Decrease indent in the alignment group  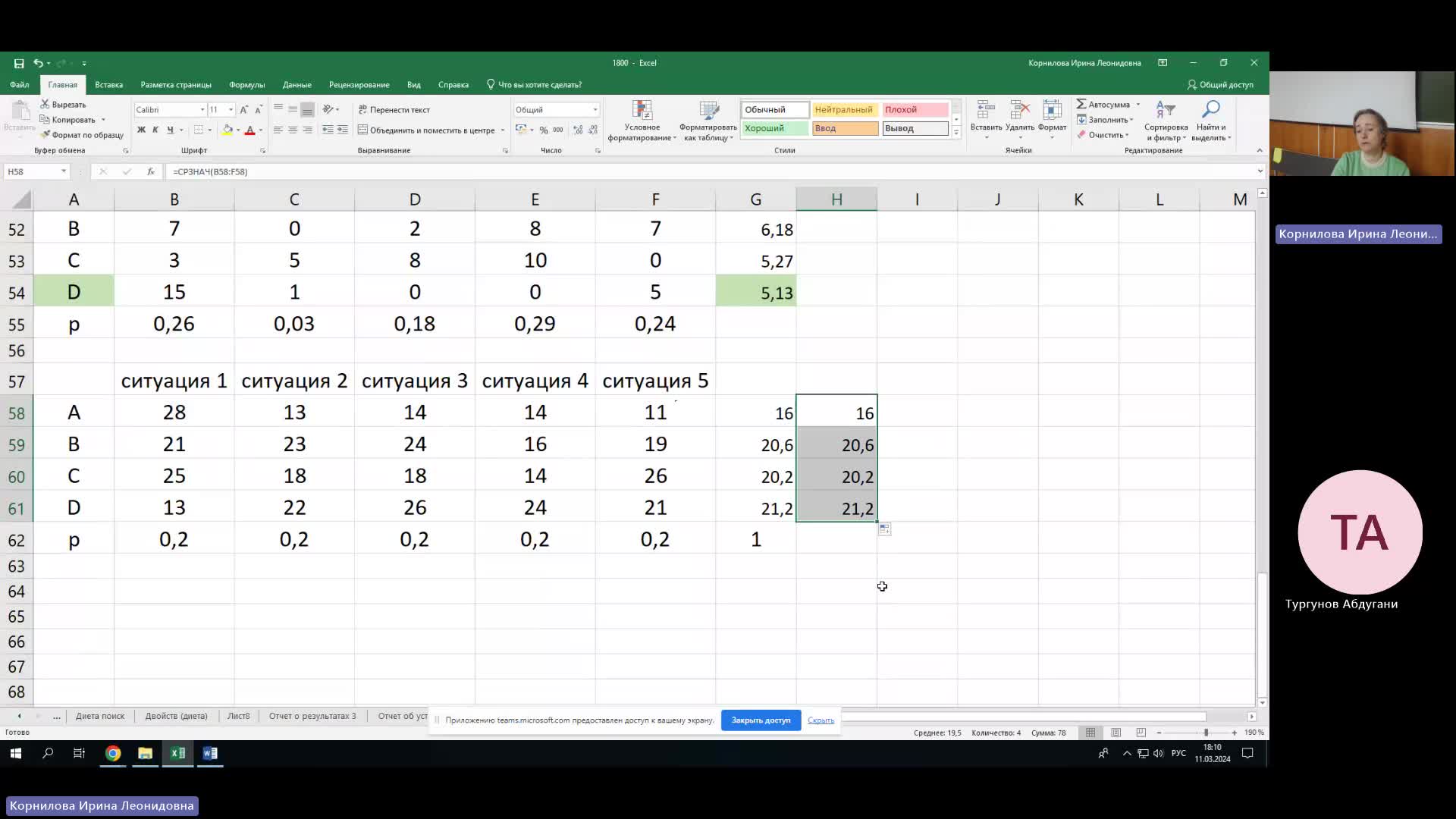pyautogui.click(x=328, y=130)
